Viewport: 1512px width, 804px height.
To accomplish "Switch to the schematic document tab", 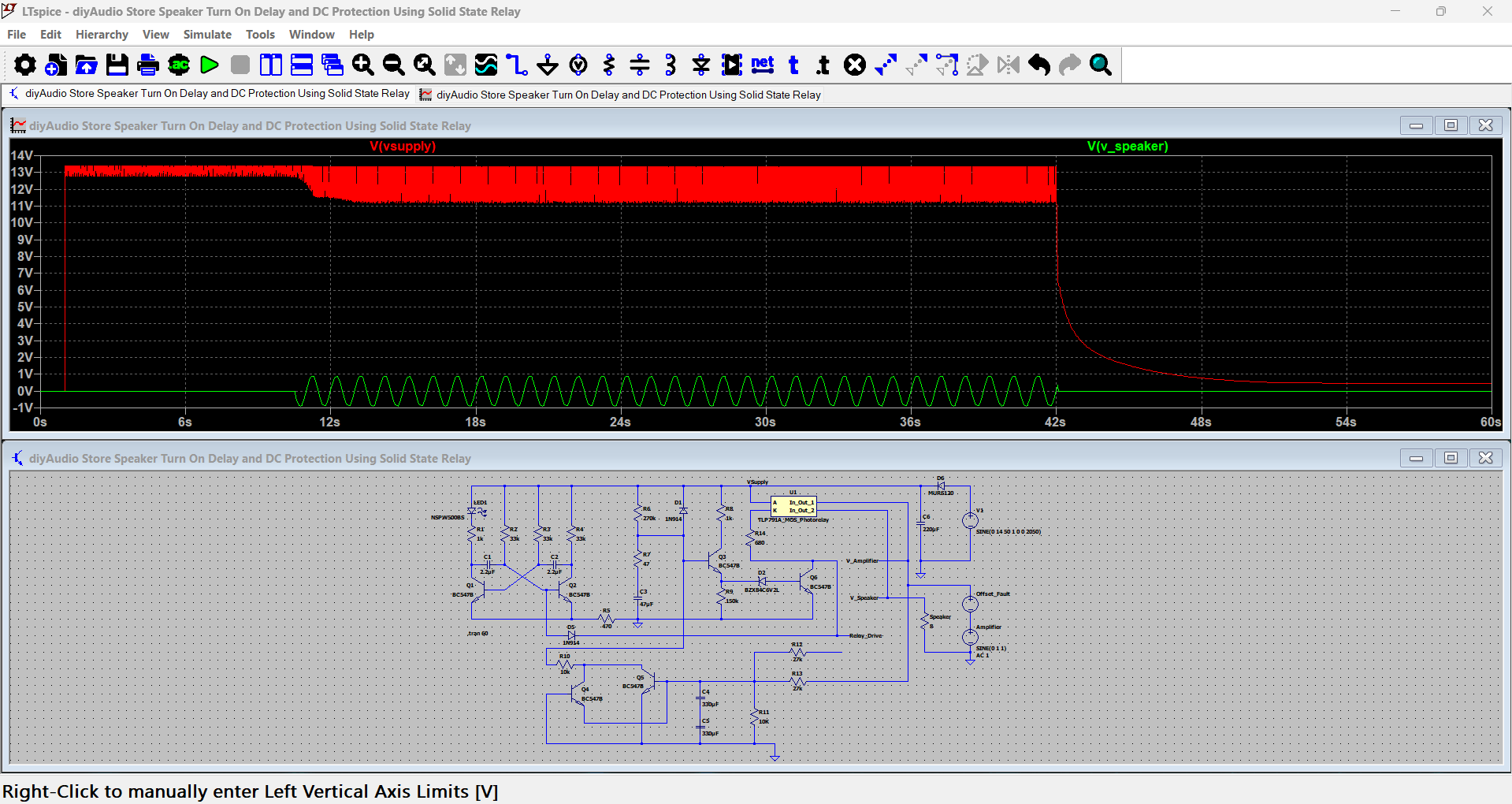I will [209, 94].
